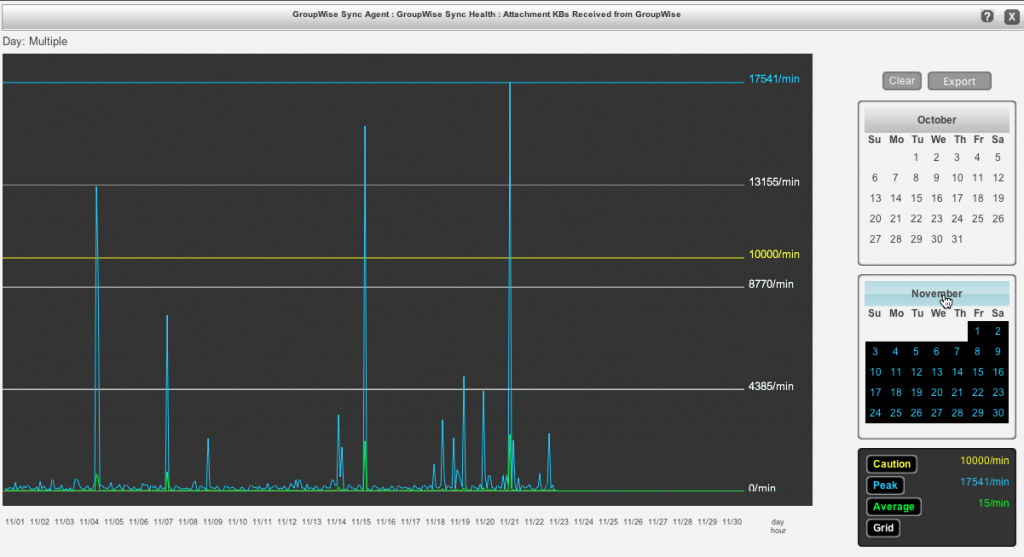Click the 17541/min peak axis label
Image resolution: width=1024 pixels, height=557 pixels.
774,79
